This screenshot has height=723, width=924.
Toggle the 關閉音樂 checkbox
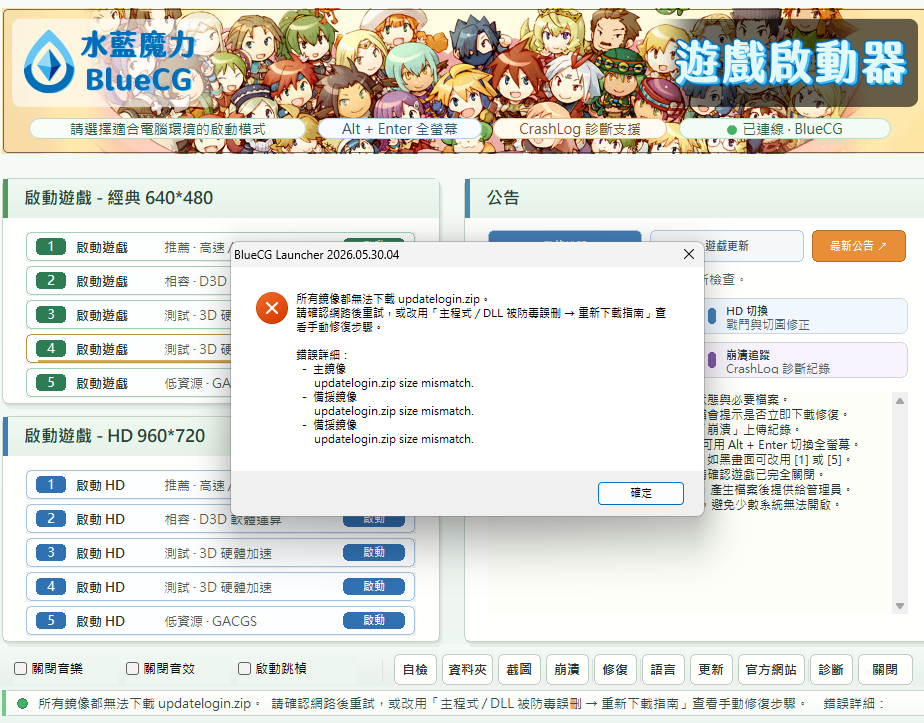[x=21, y=668]
